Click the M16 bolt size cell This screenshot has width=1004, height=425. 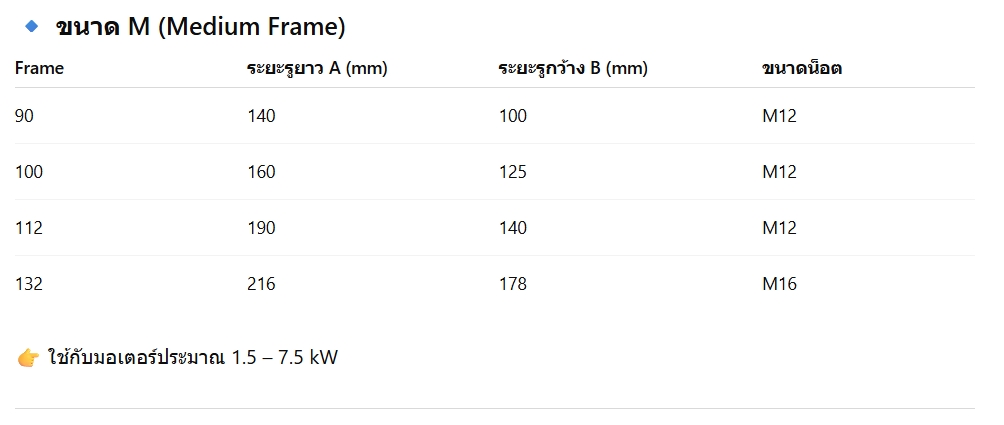(779, 284)
